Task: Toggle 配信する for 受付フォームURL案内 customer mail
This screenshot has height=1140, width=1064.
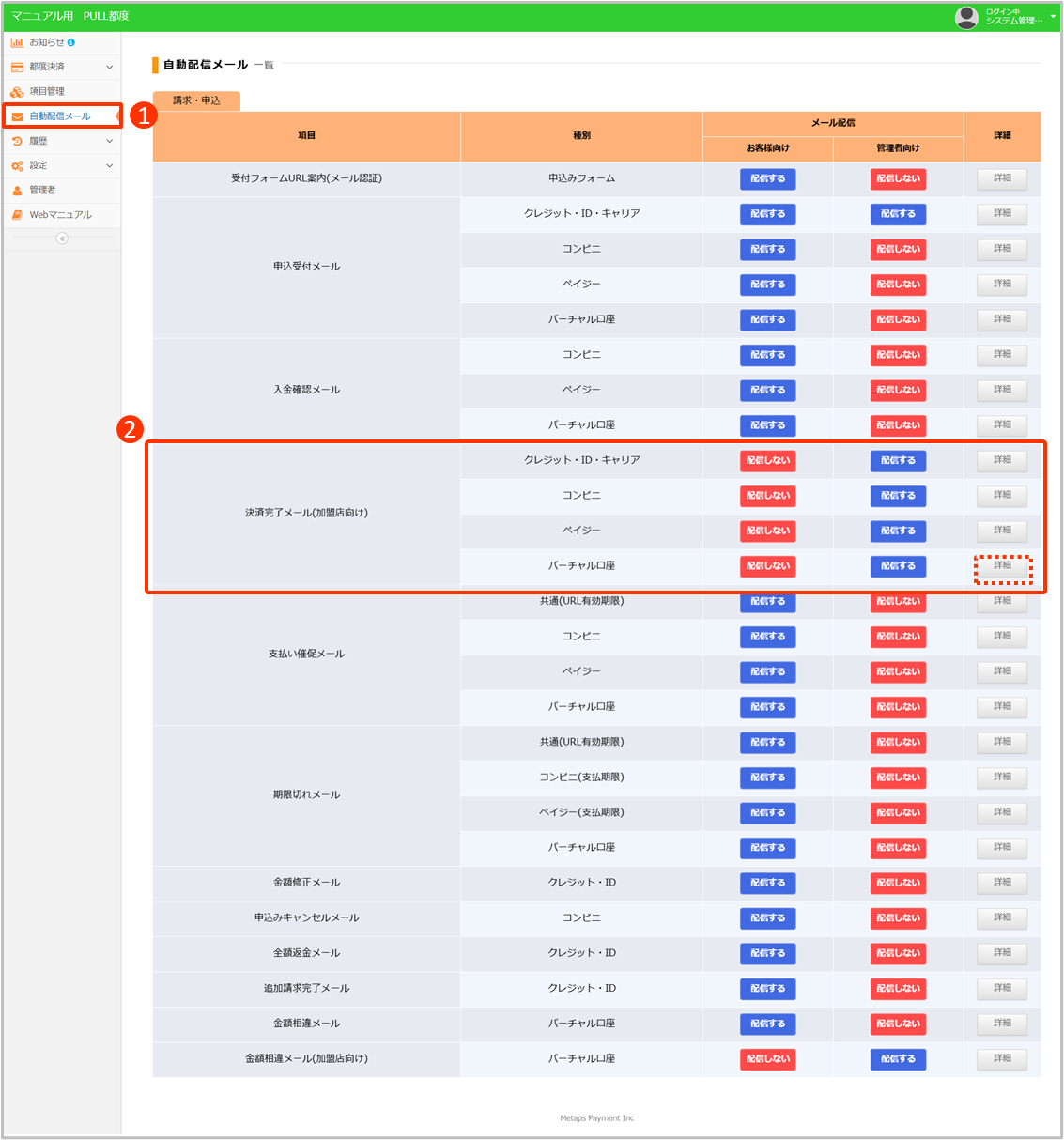Action: pos(767,178)
